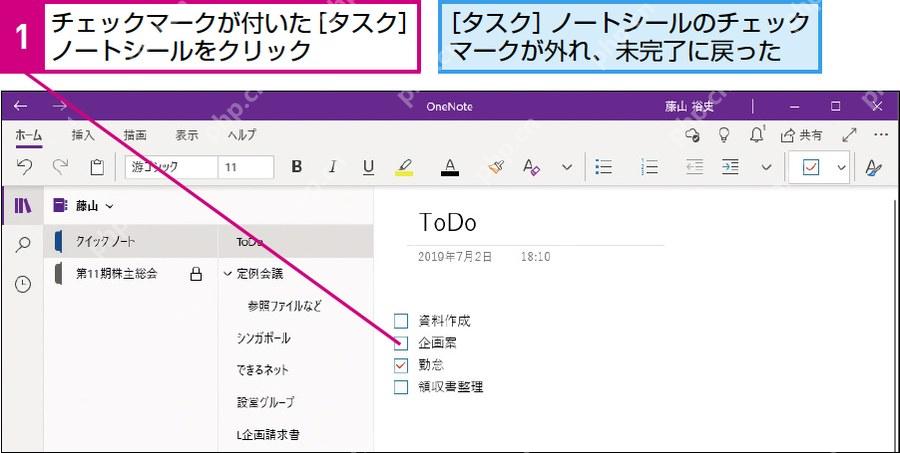Click the font size box showing 11
This screenshot has height=453, width=900.
pos(246,167)
